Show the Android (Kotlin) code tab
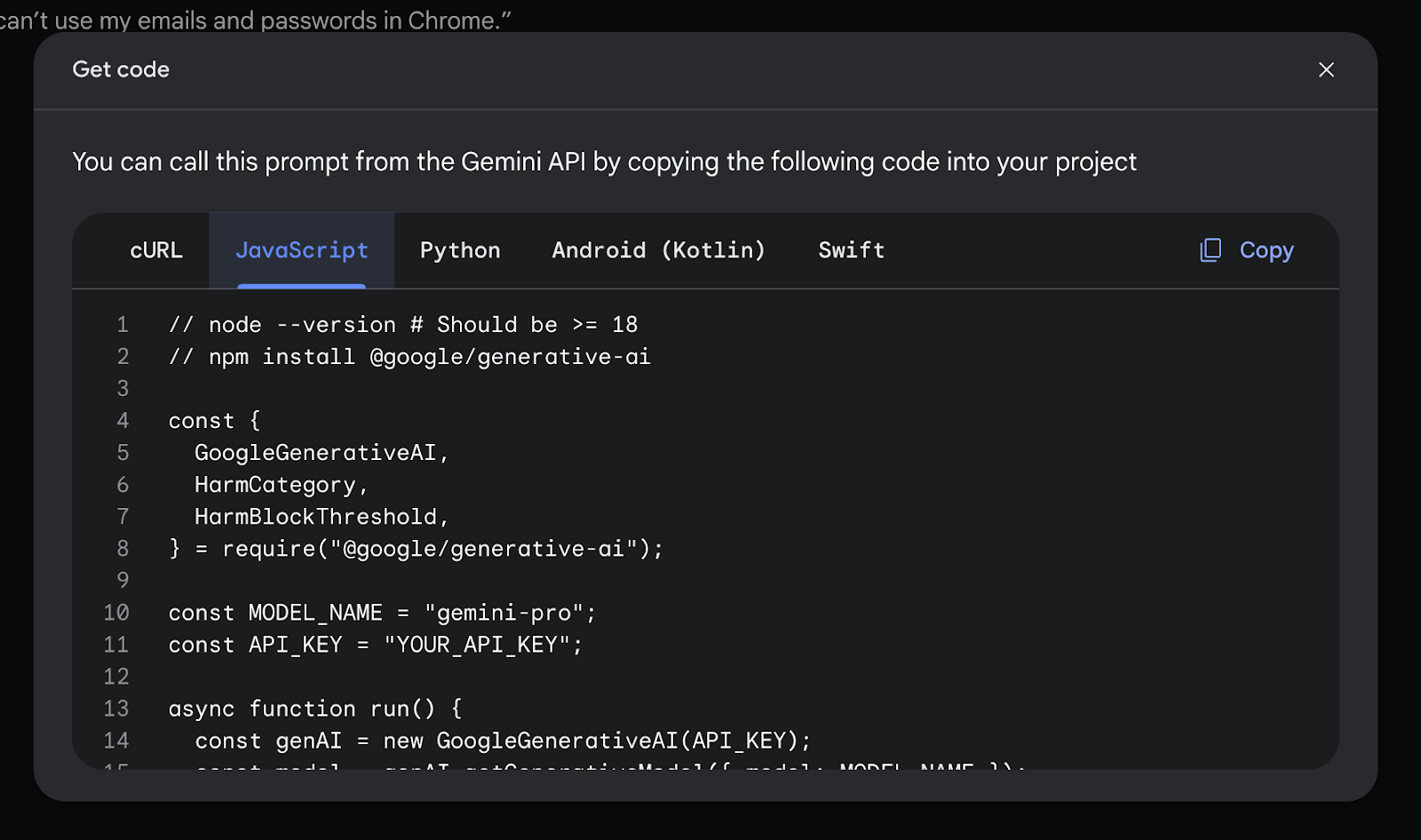Viewport: 1421px width, 840px height. pyautogui.click(x=658, y=250)
